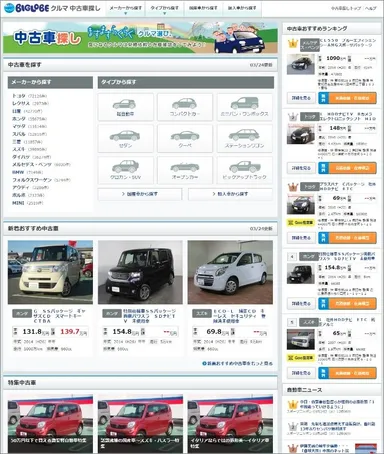Image resolution: width=384 pixels, height=454 pixels.
Task: Click the orange estimate button for the first-ranked car
Action: [347, 98]
